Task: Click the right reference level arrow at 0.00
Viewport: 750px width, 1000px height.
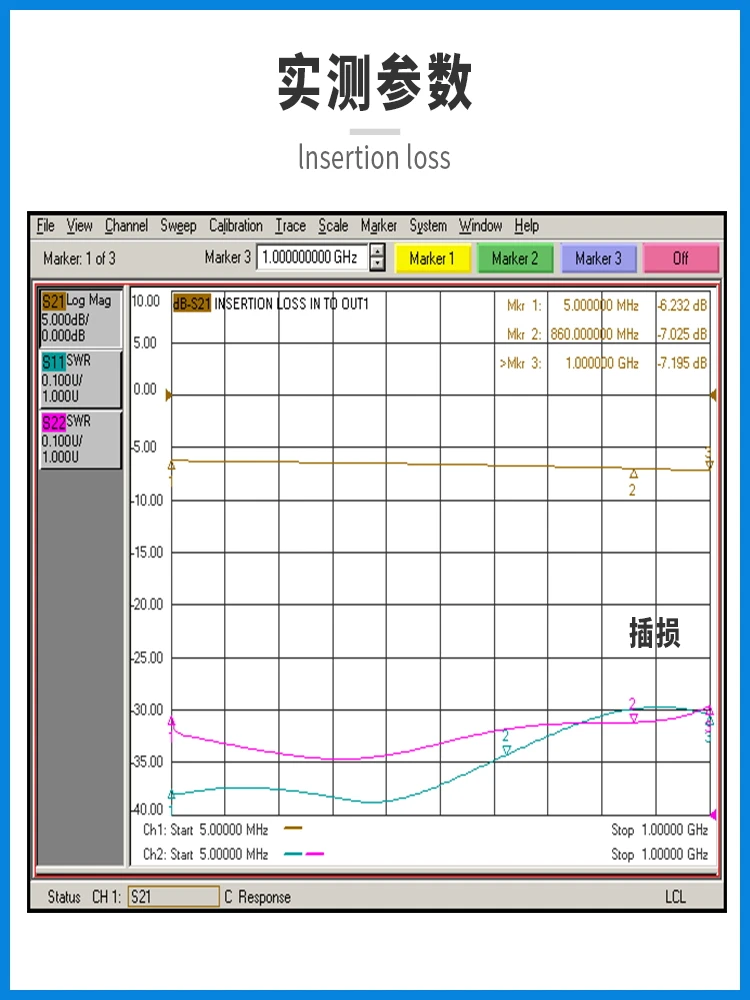Action: [713, 395]
